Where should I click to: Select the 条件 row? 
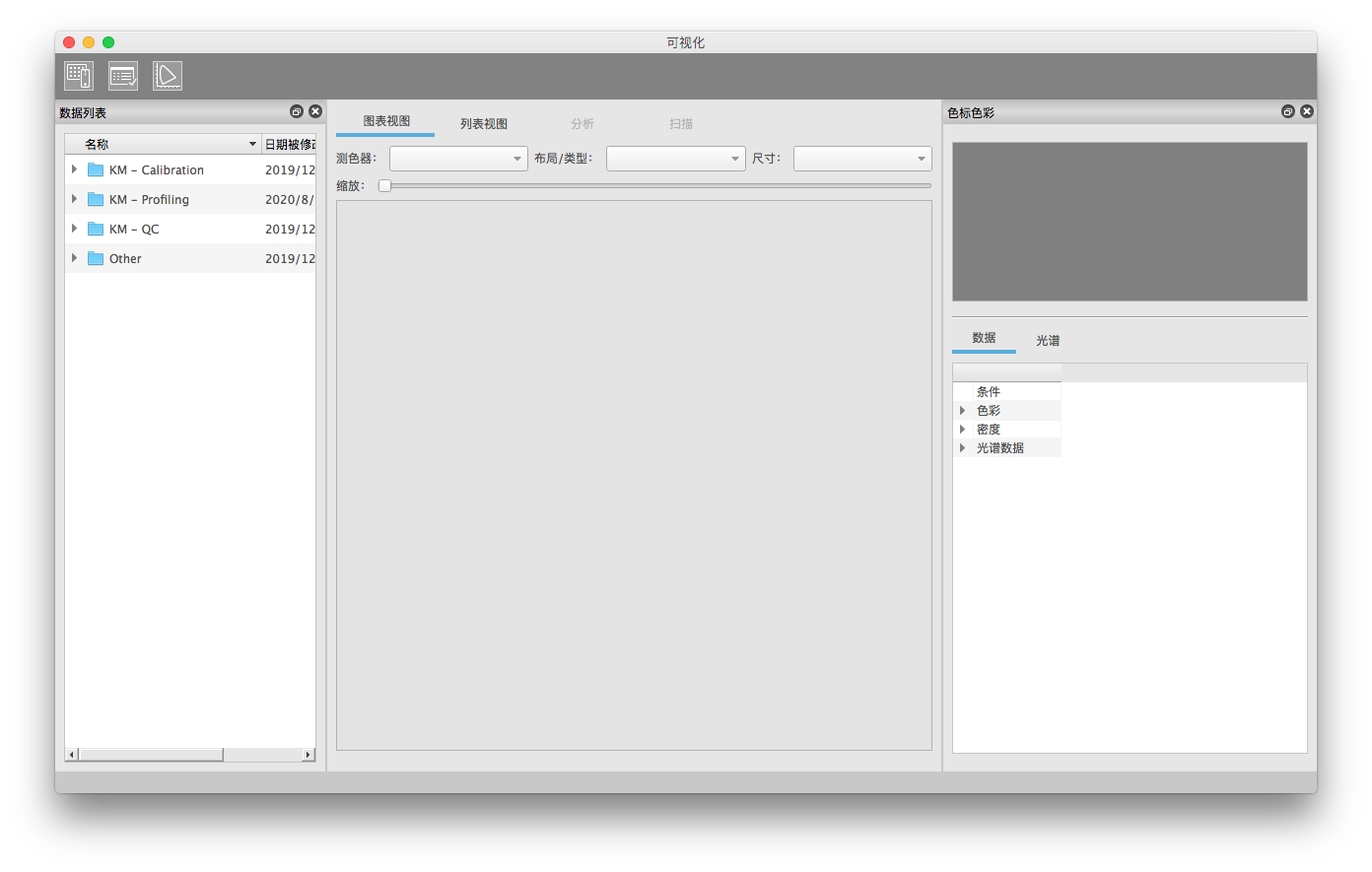point(1007,391)
